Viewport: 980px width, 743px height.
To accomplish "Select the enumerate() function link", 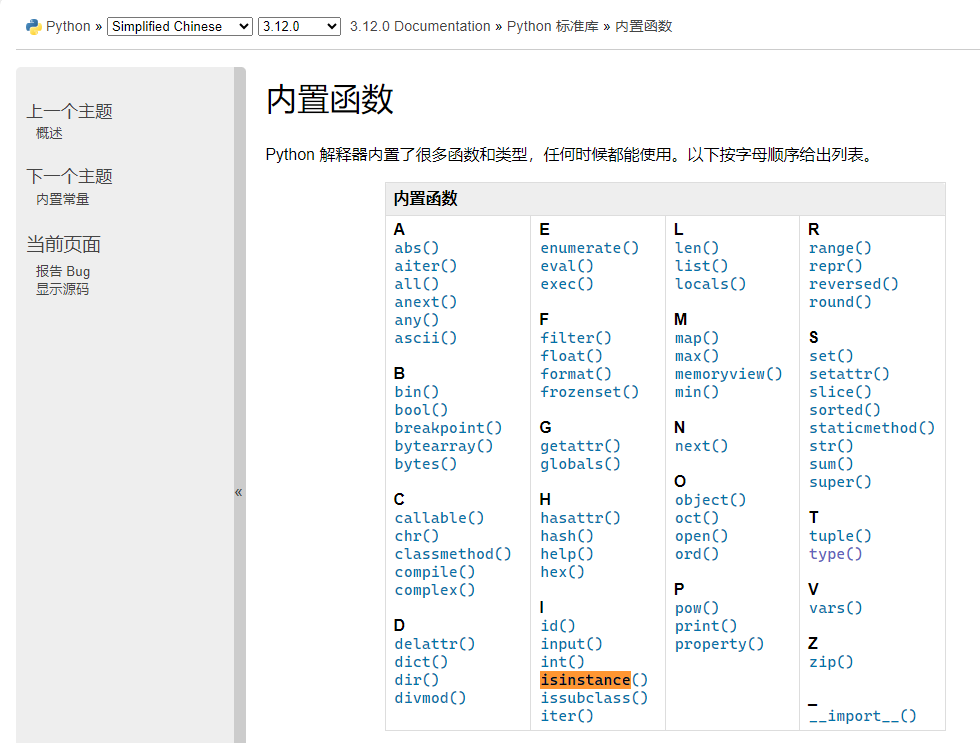I will click(589, 247).
